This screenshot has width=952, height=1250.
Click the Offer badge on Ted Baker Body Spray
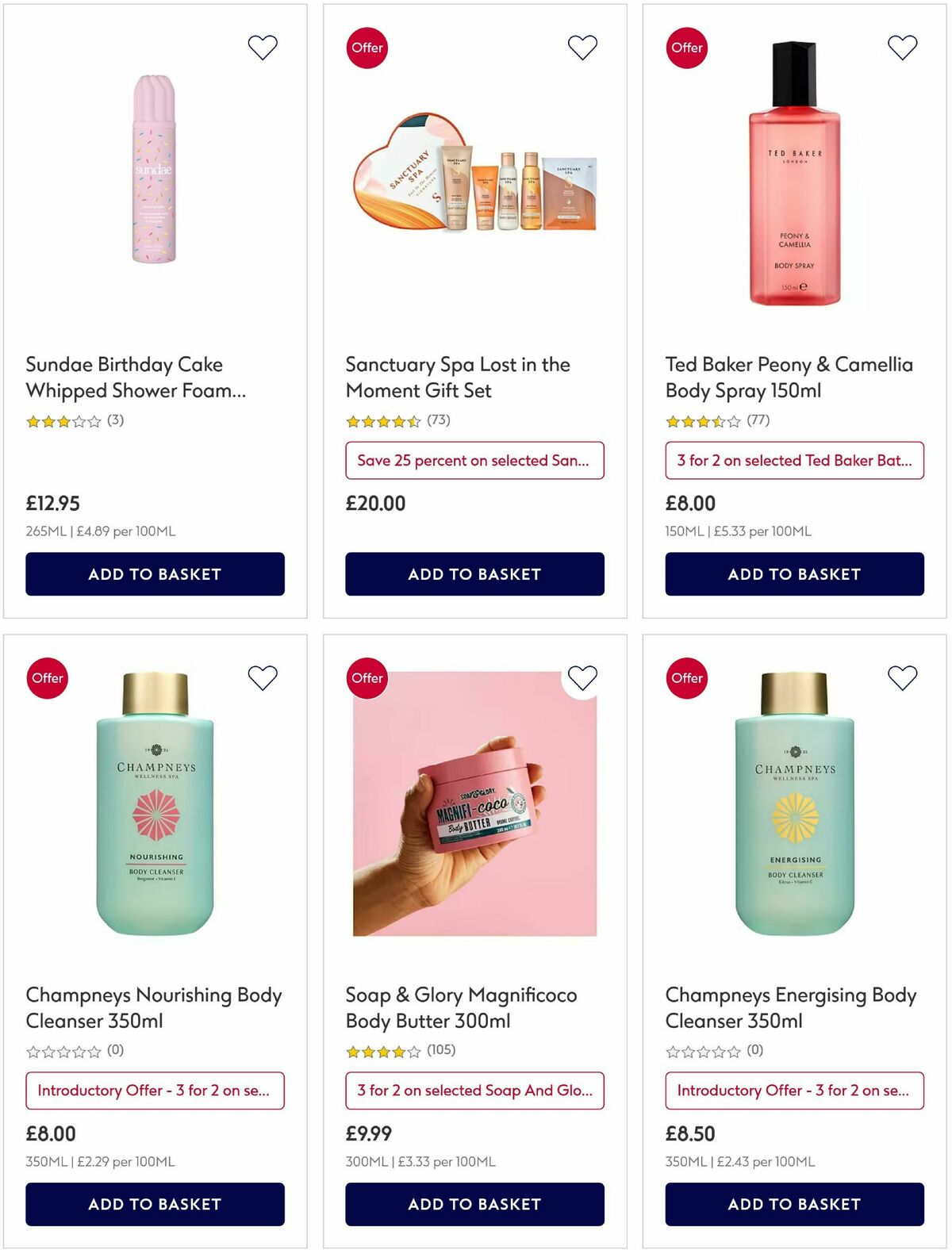685,48
